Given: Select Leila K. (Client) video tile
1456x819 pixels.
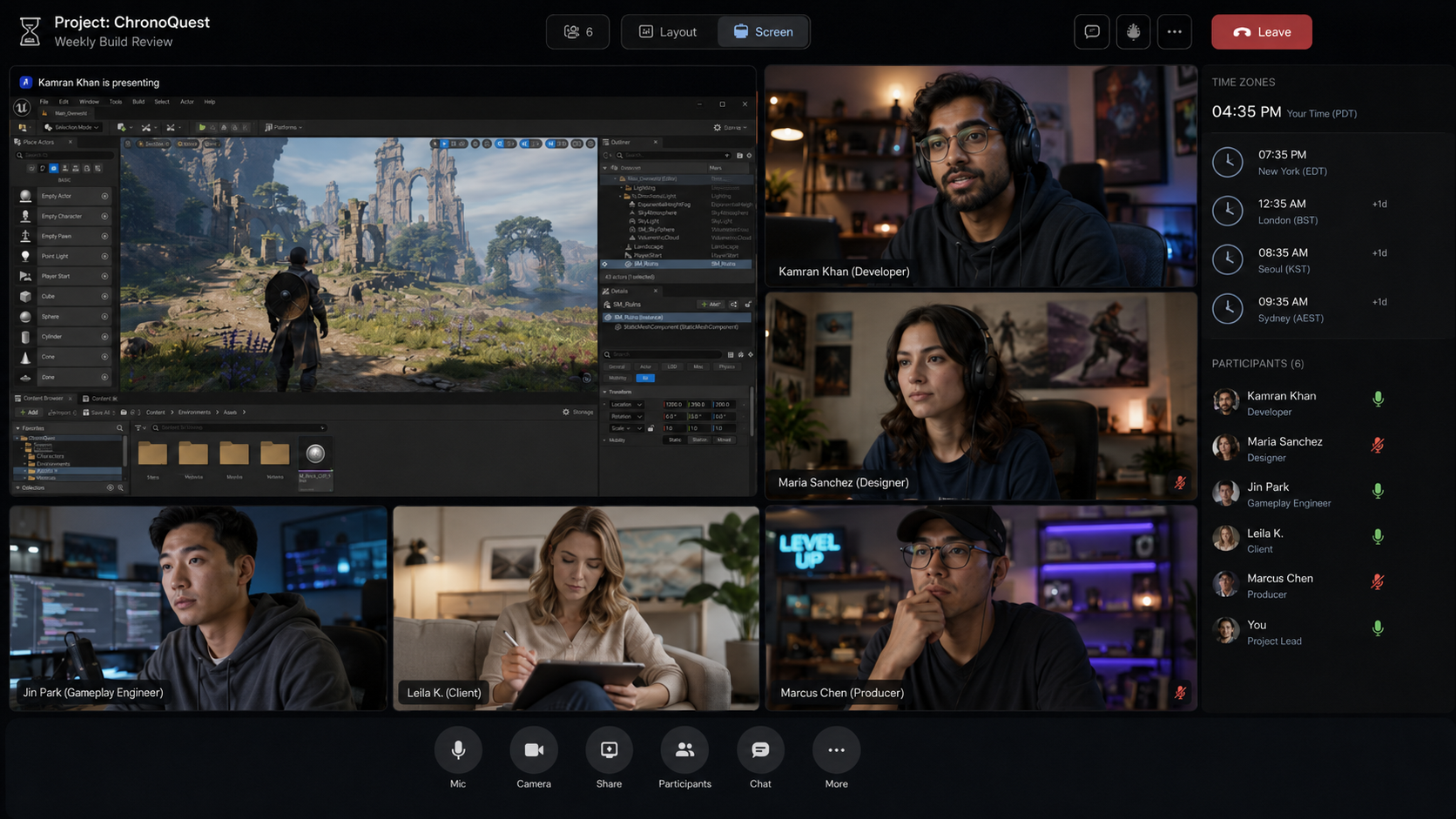Looking at the screenshot, I should [576, 608].
